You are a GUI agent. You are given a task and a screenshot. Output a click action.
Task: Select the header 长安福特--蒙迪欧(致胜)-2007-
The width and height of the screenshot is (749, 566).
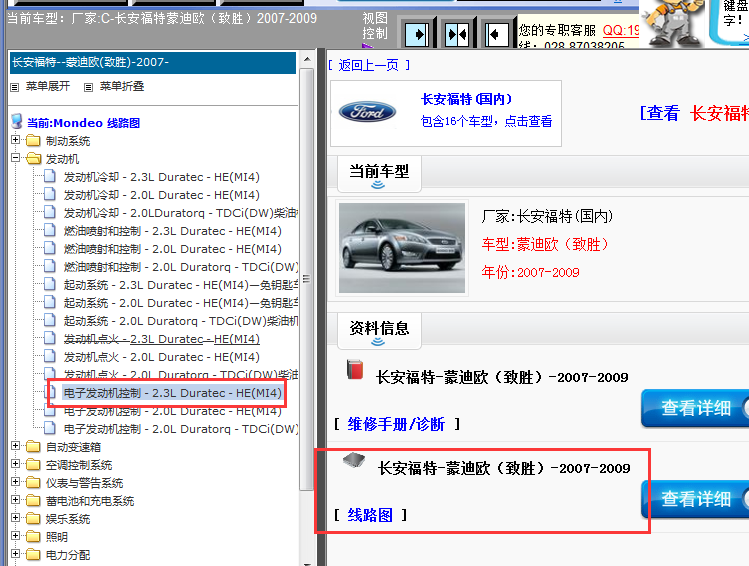(x=153, y=63)
